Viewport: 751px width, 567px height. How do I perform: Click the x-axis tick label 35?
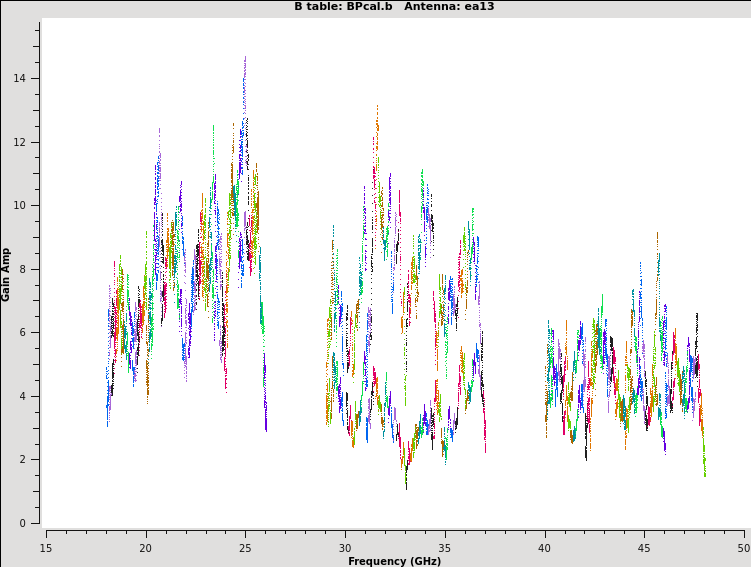[x=445, y=548]
